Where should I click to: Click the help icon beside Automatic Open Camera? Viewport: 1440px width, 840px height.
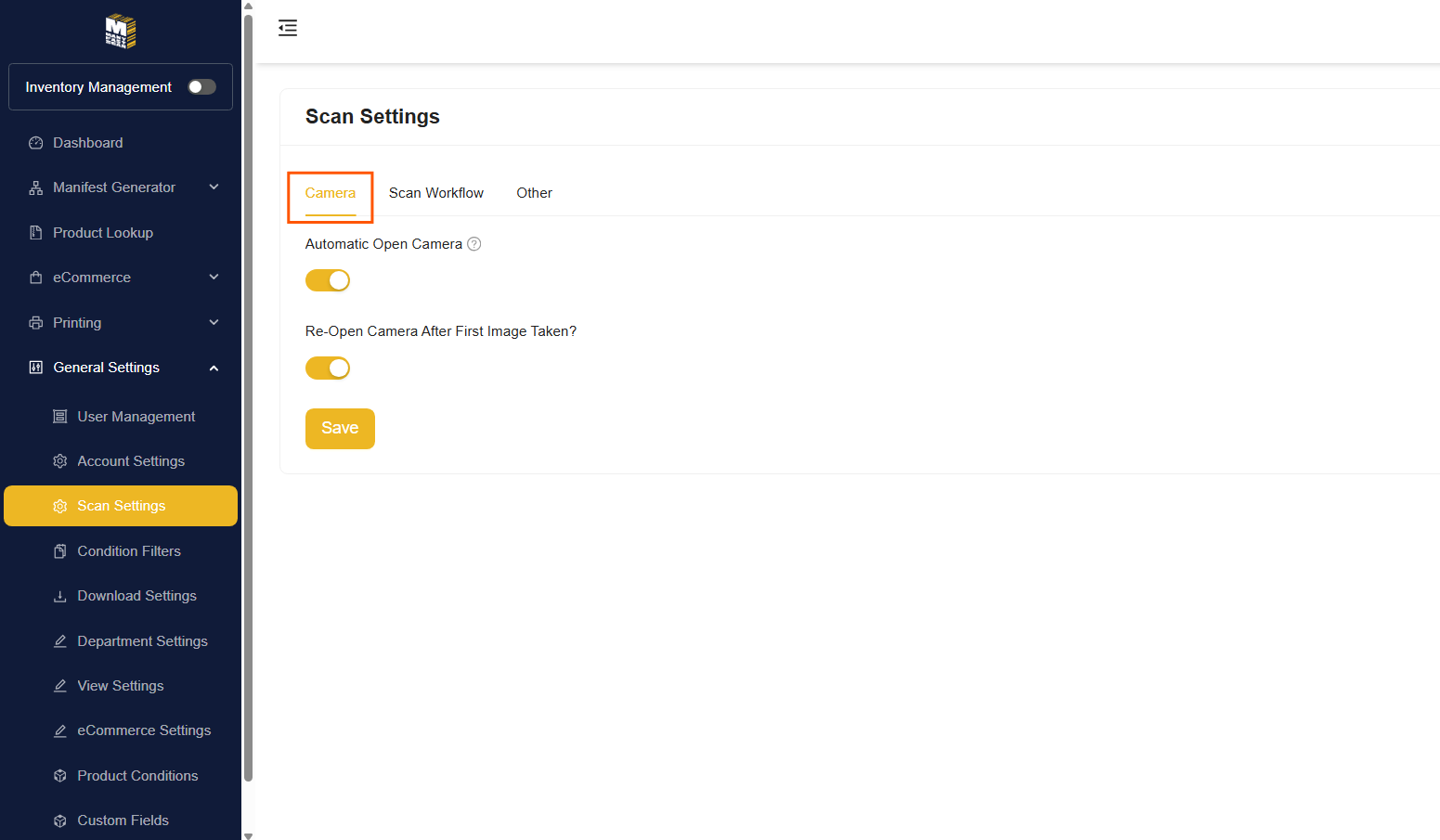point(474,244)
